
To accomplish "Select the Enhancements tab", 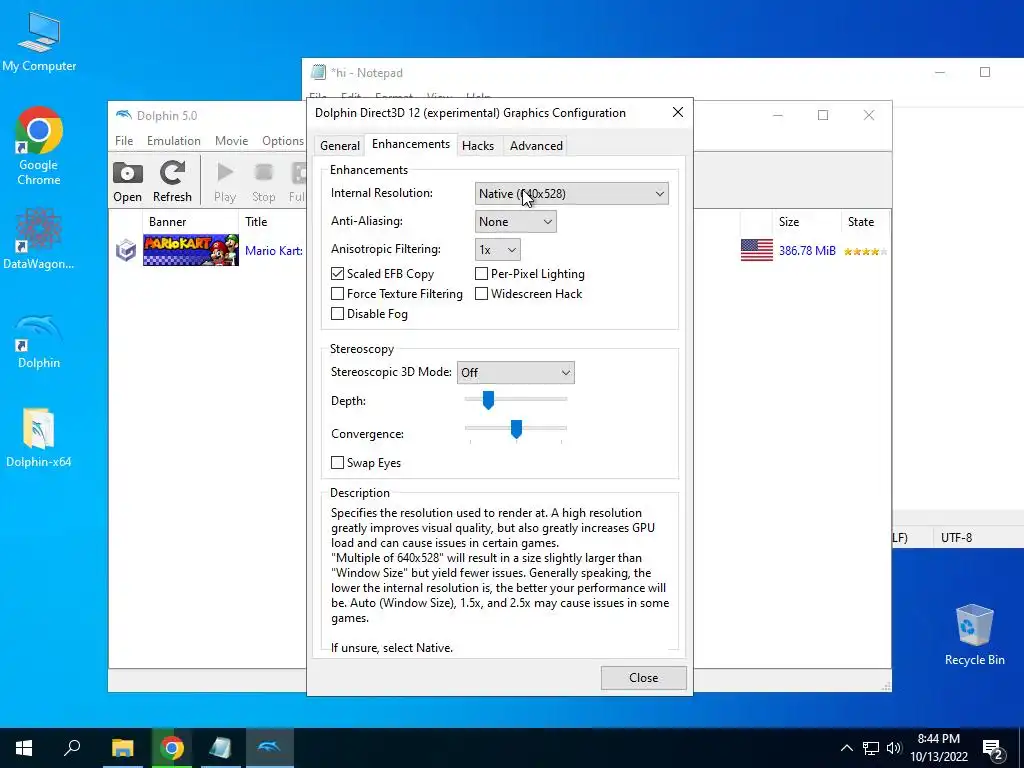I will (x=411, y=144).
